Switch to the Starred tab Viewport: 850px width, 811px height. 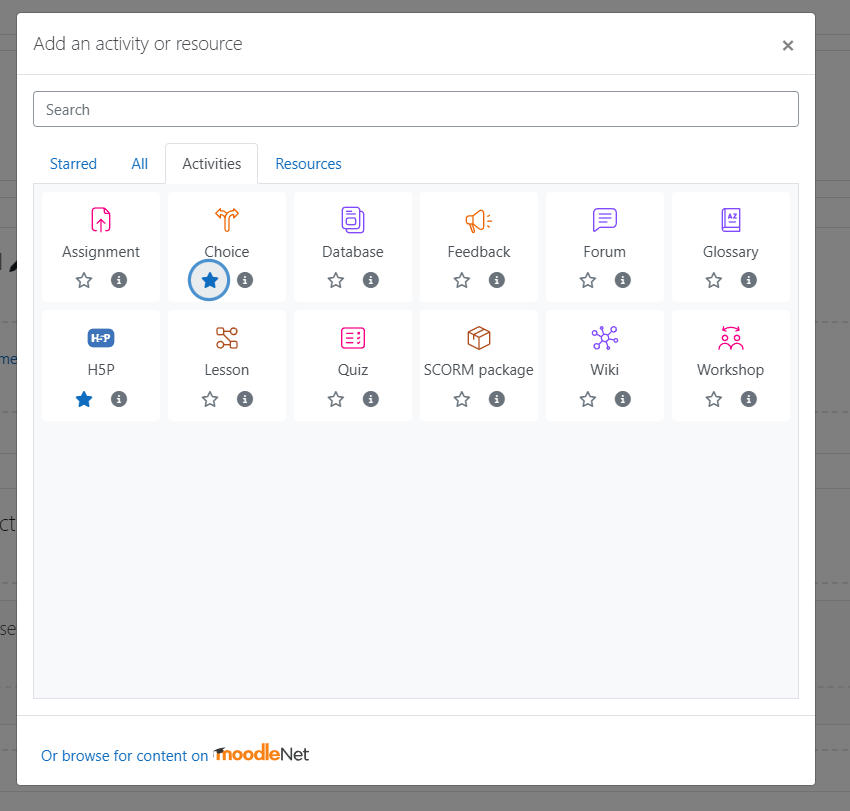(x=73, y=164)
